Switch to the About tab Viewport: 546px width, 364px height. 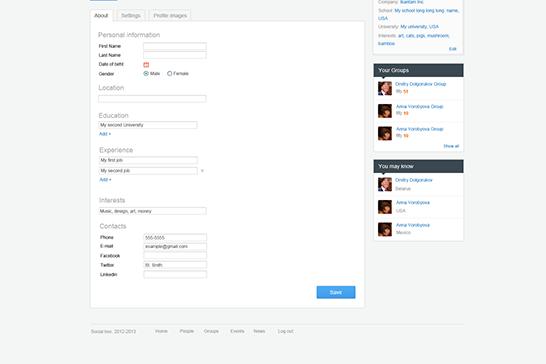tap(101, 16)
